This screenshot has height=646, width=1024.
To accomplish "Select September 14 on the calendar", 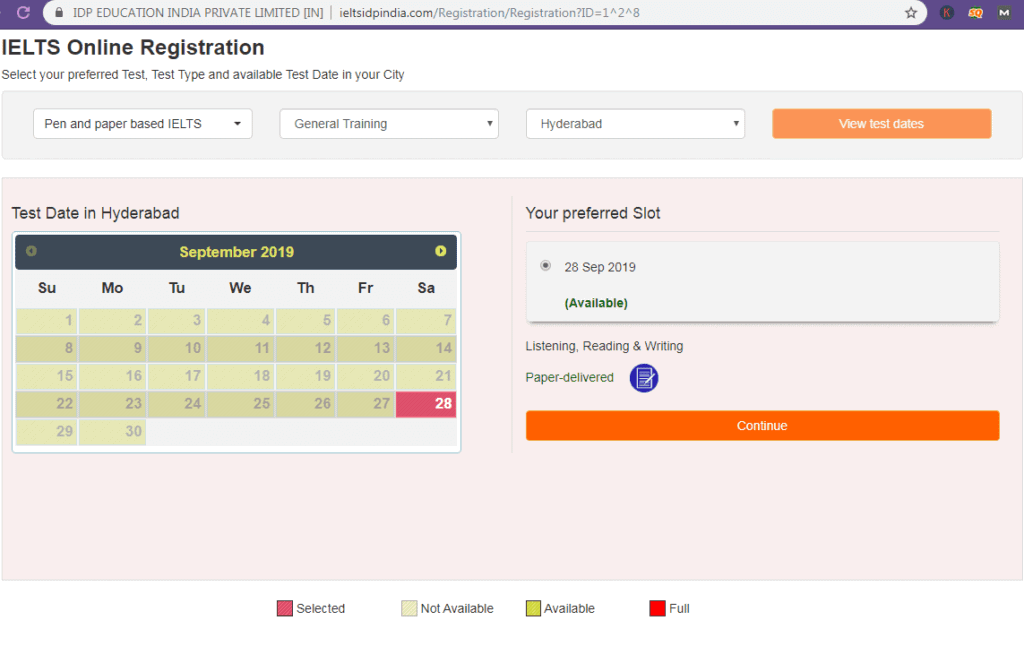I will (x=426, y=348).
